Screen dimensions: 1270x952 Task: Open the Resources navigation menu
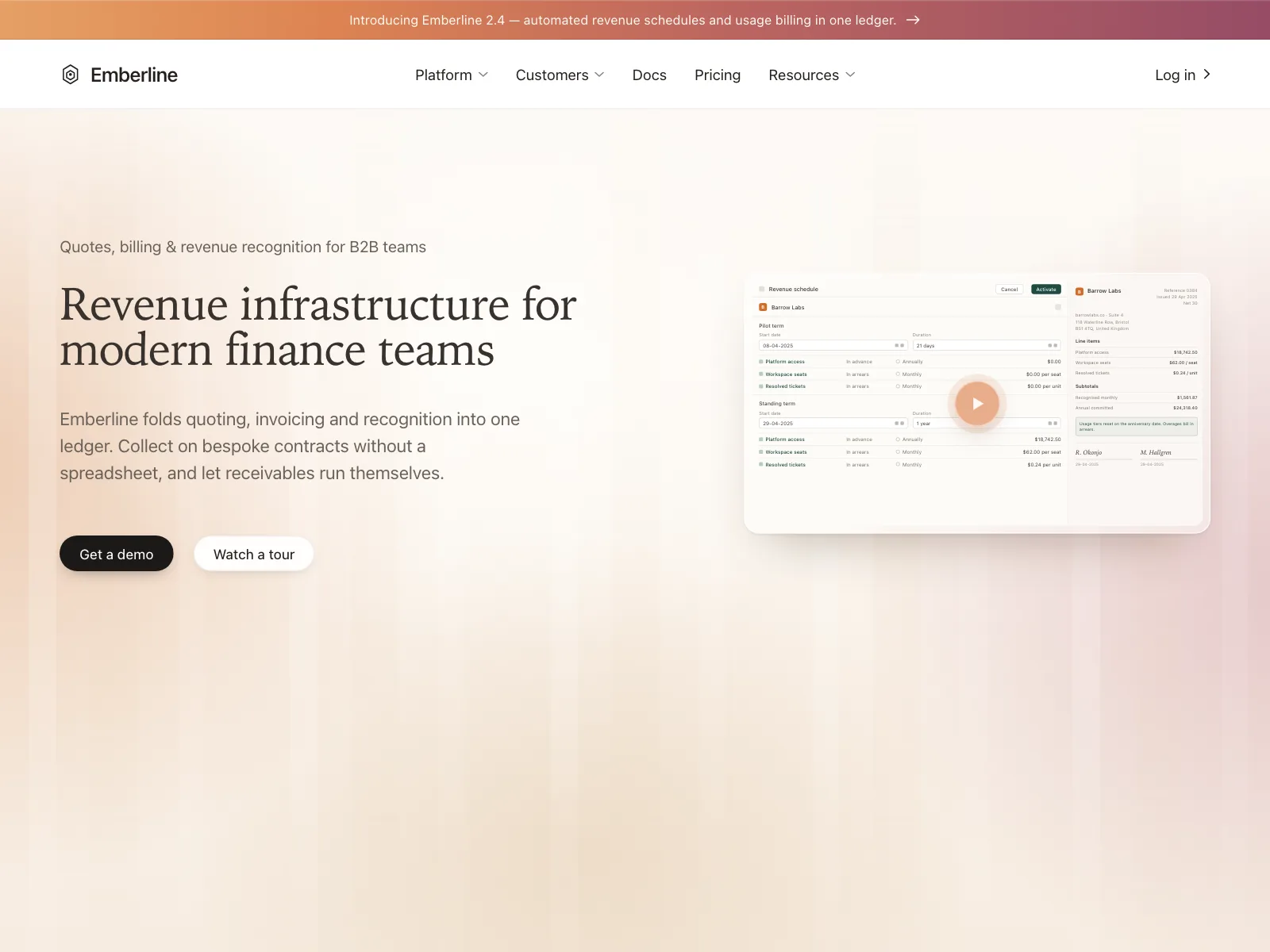[x=812, y=75]
